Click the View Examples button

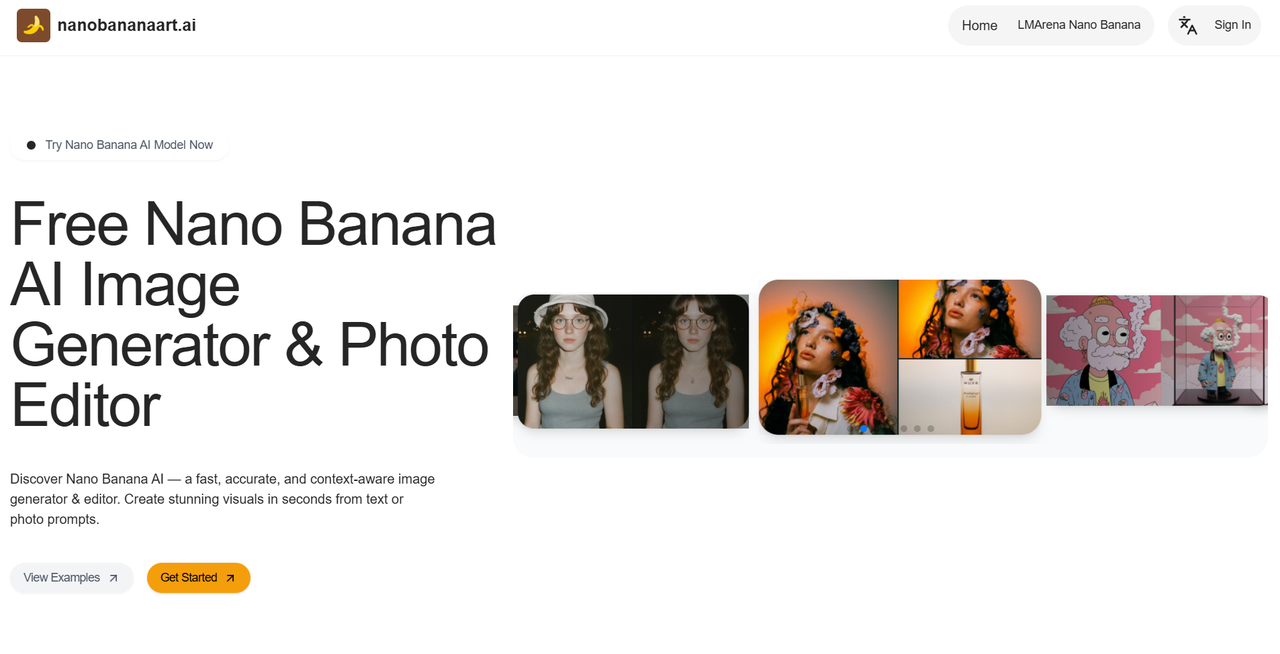click(x=72, y=578)
